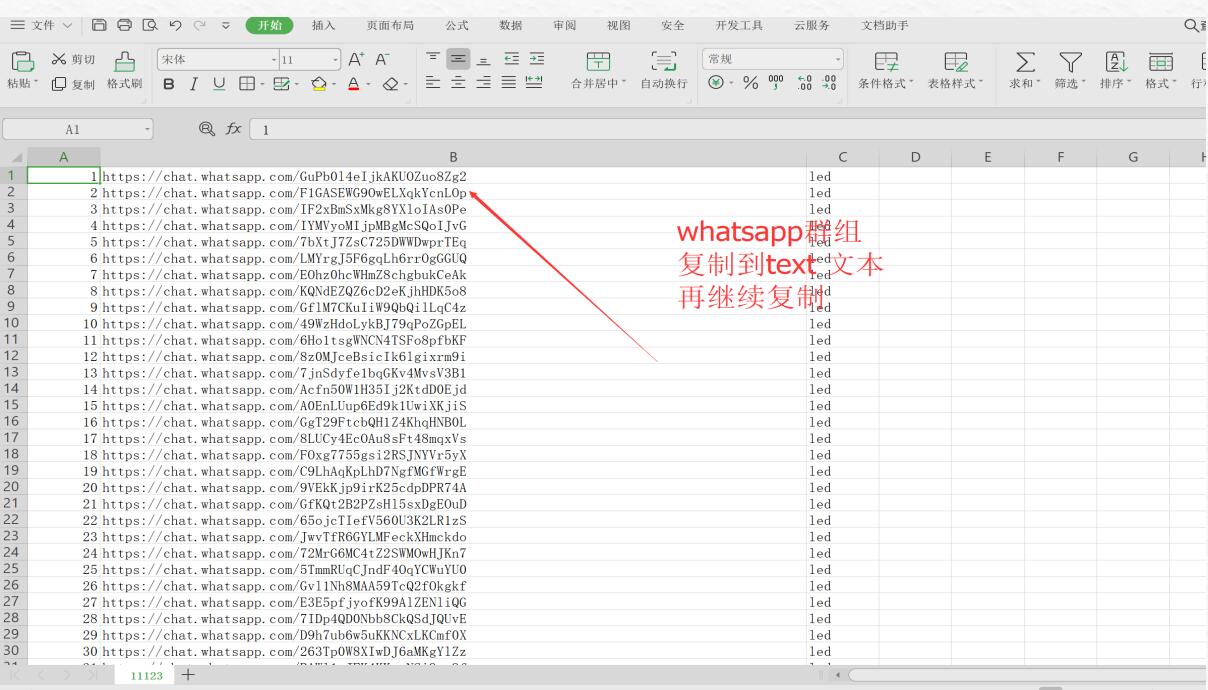Toggle auto wrap text (自动换行)
1208x690 pixels.
pyautogui.click(x=663, y=71)
